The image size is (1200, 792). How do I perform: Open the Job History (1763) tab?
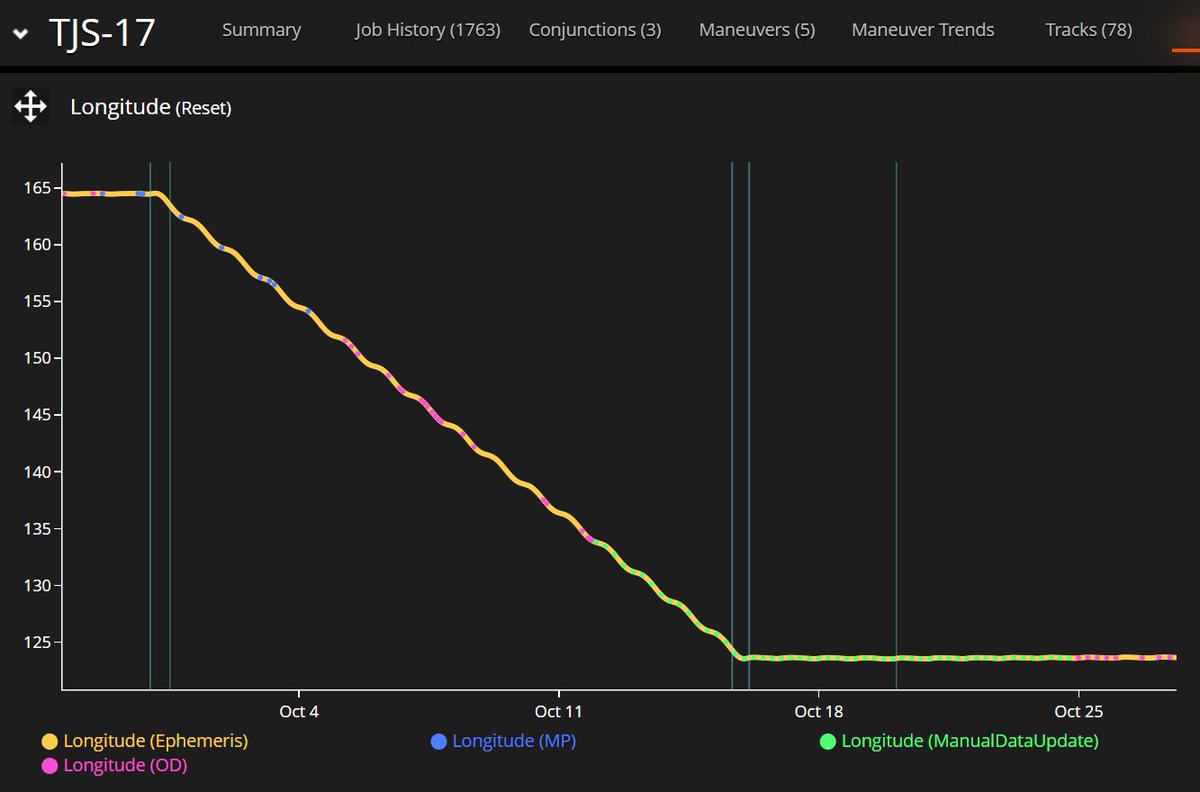click(428, 30)
